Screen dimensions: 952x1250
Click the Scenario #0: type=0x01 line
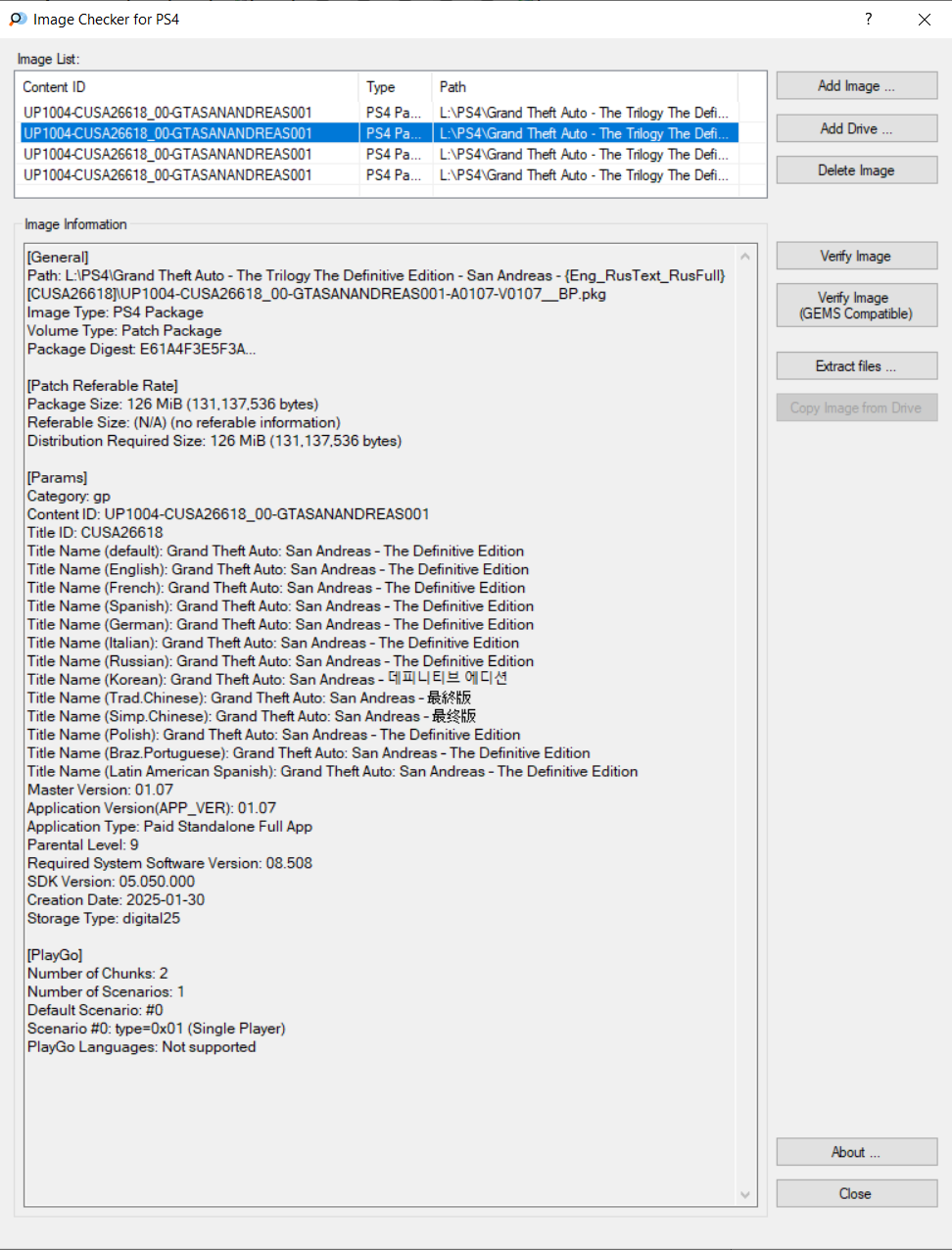[157, 1029]
